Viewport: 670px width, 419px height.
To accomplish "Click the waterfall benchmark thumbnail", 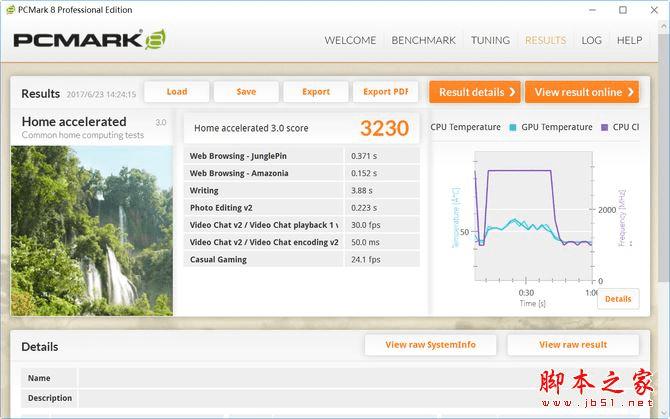I will [92, 231].
